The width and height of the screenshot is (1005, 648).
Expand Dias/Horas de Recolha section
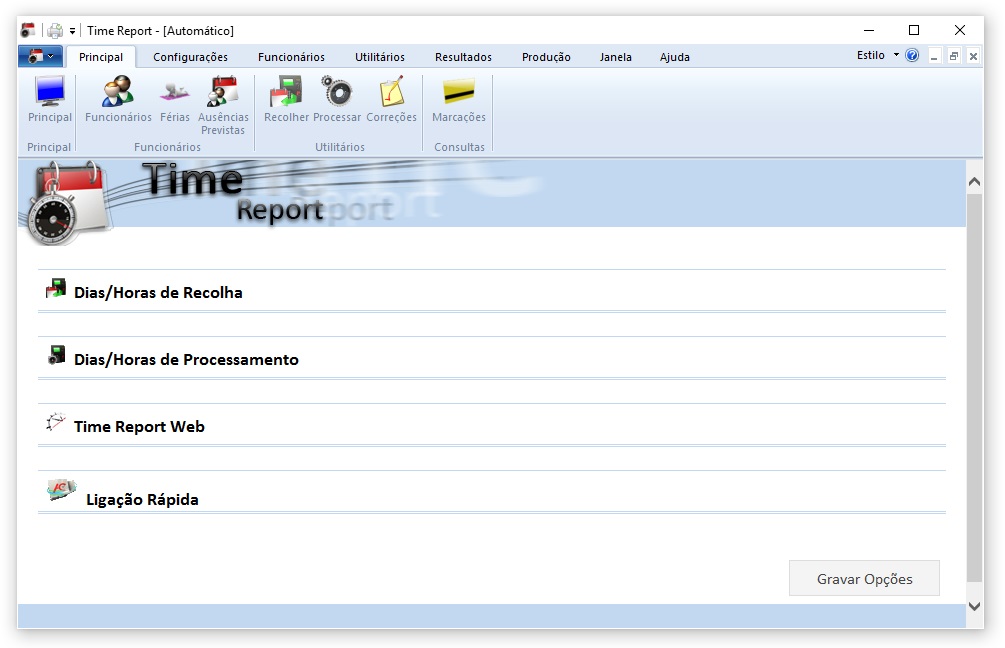pyautogui.click(x=492, y=291)
